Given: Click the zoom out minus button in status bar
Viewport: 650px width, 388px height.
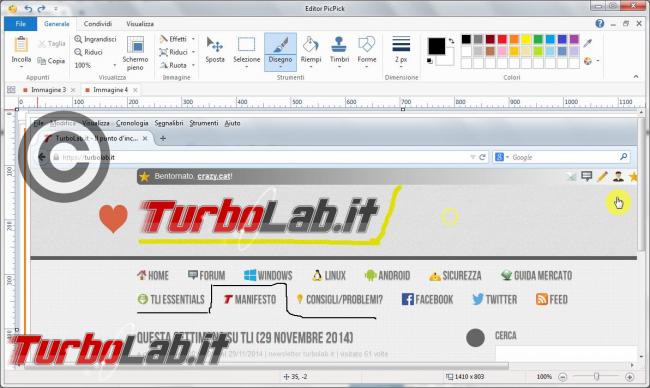Looking at the screenshot, I should tap(563, 377).
